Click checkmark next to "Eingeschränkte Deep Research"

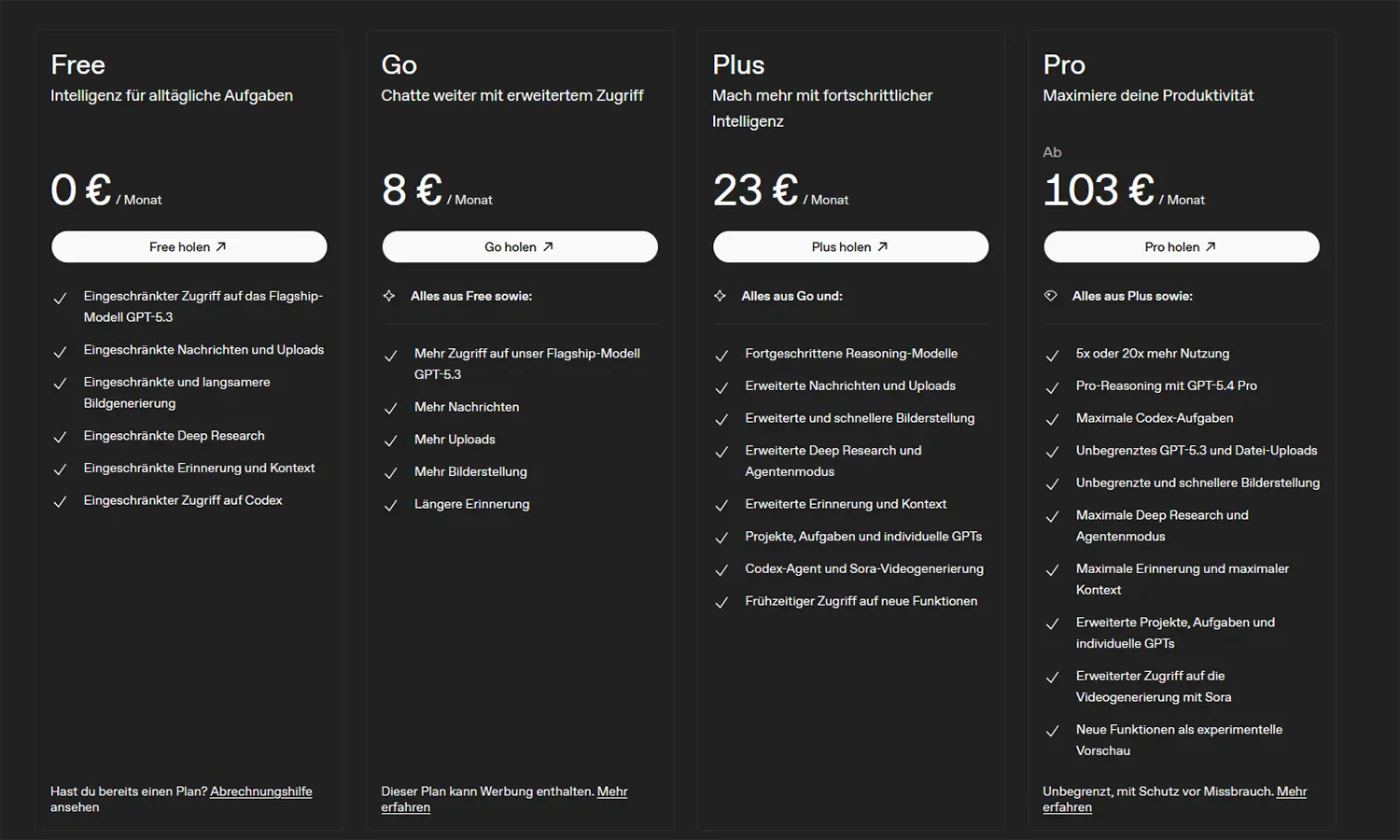click(60, 437)
